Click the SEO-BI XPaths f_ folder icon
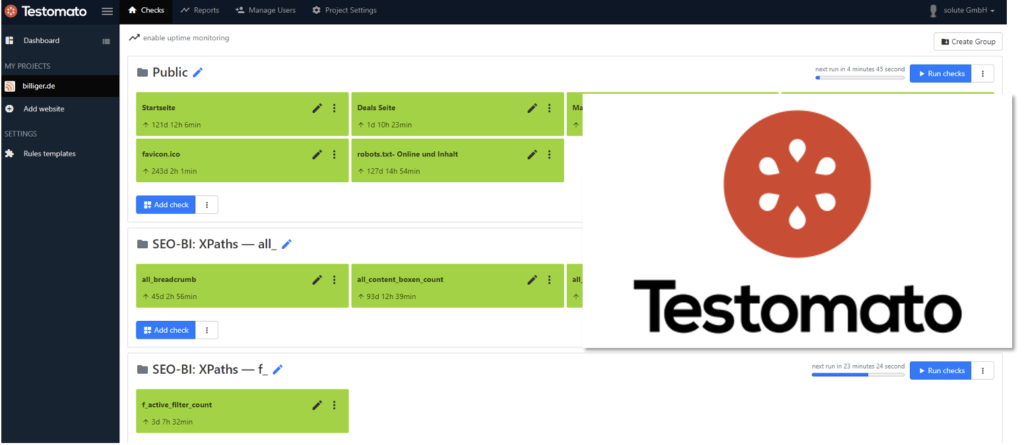 click(x=142, y=370)
